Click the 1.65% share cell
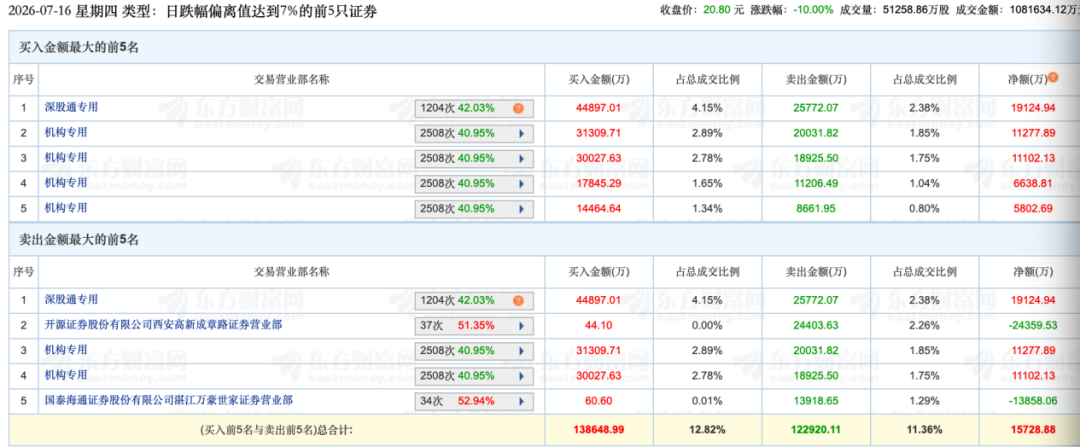1080x447 pixels. pyautogui.click(x=707, y=183)
